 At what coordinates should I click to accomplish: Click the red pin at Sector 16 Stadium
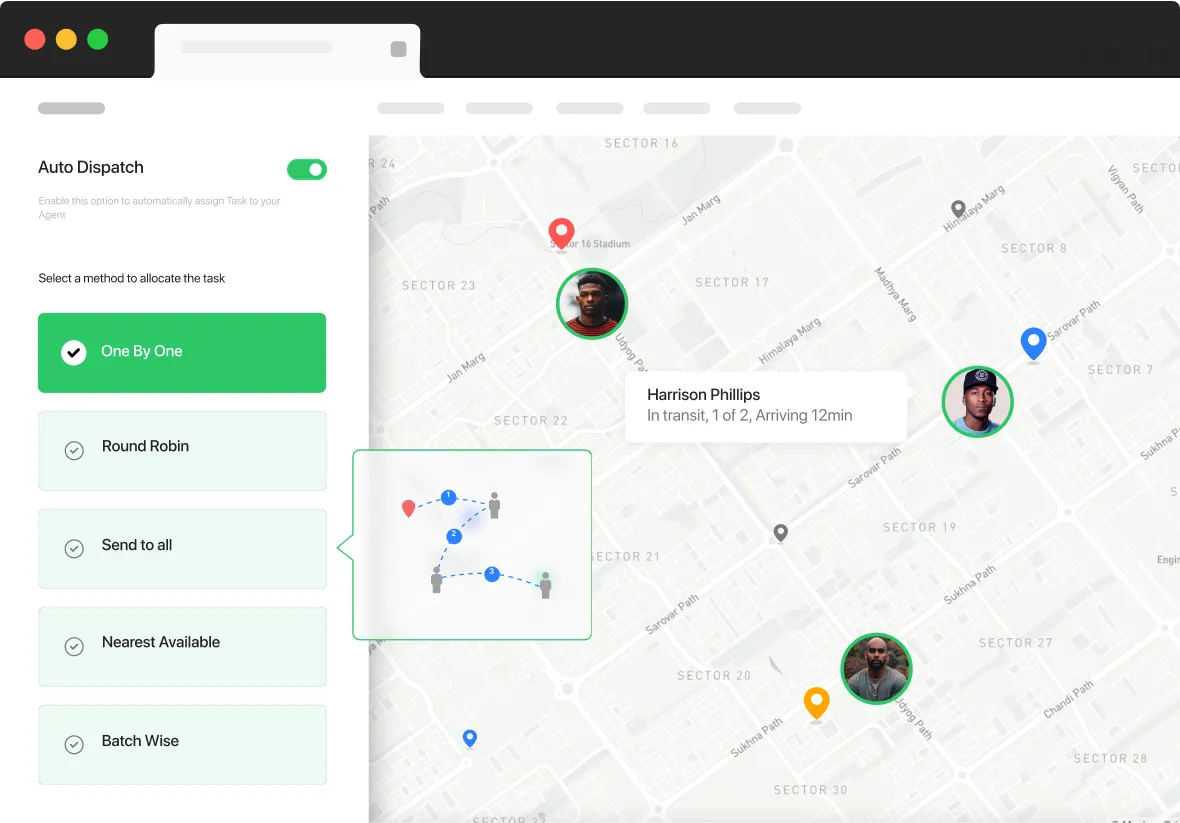point(561,233)
